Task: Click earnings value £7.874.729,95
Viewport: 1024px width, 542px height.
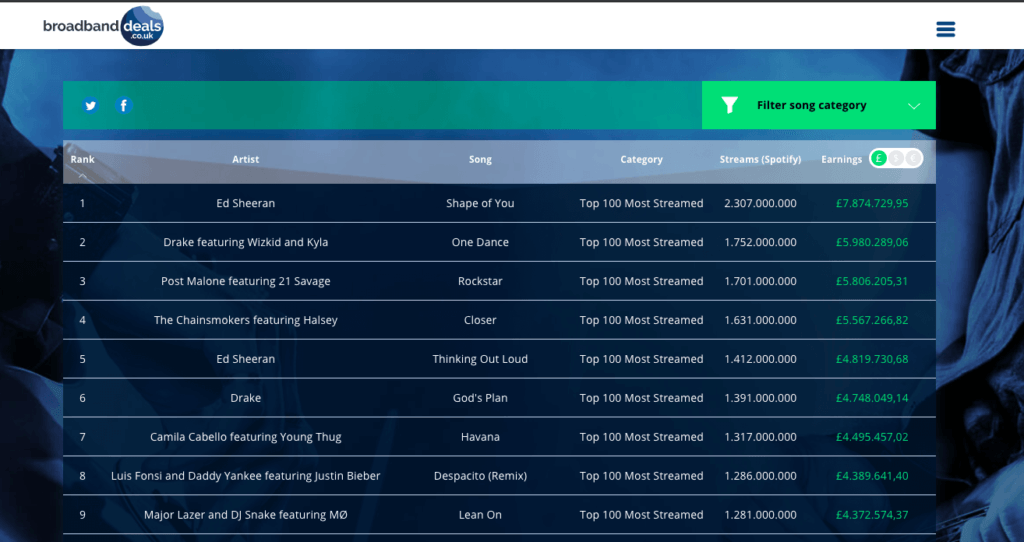Action: pyautogui.click(x=872, y=203)
